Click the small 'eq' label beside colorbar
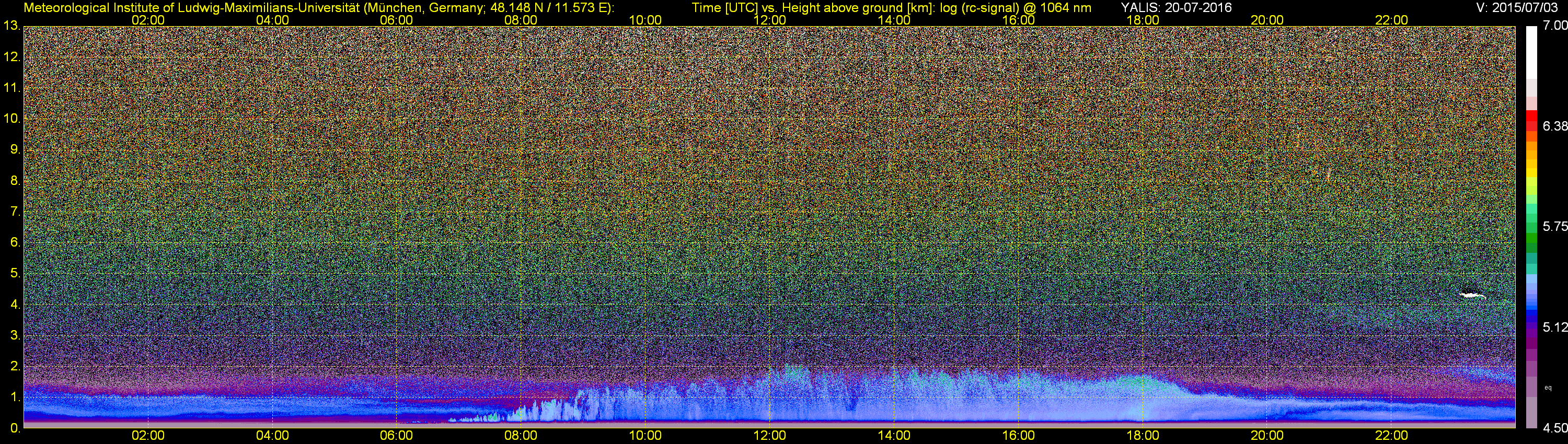 click(x=1548, y=388)
